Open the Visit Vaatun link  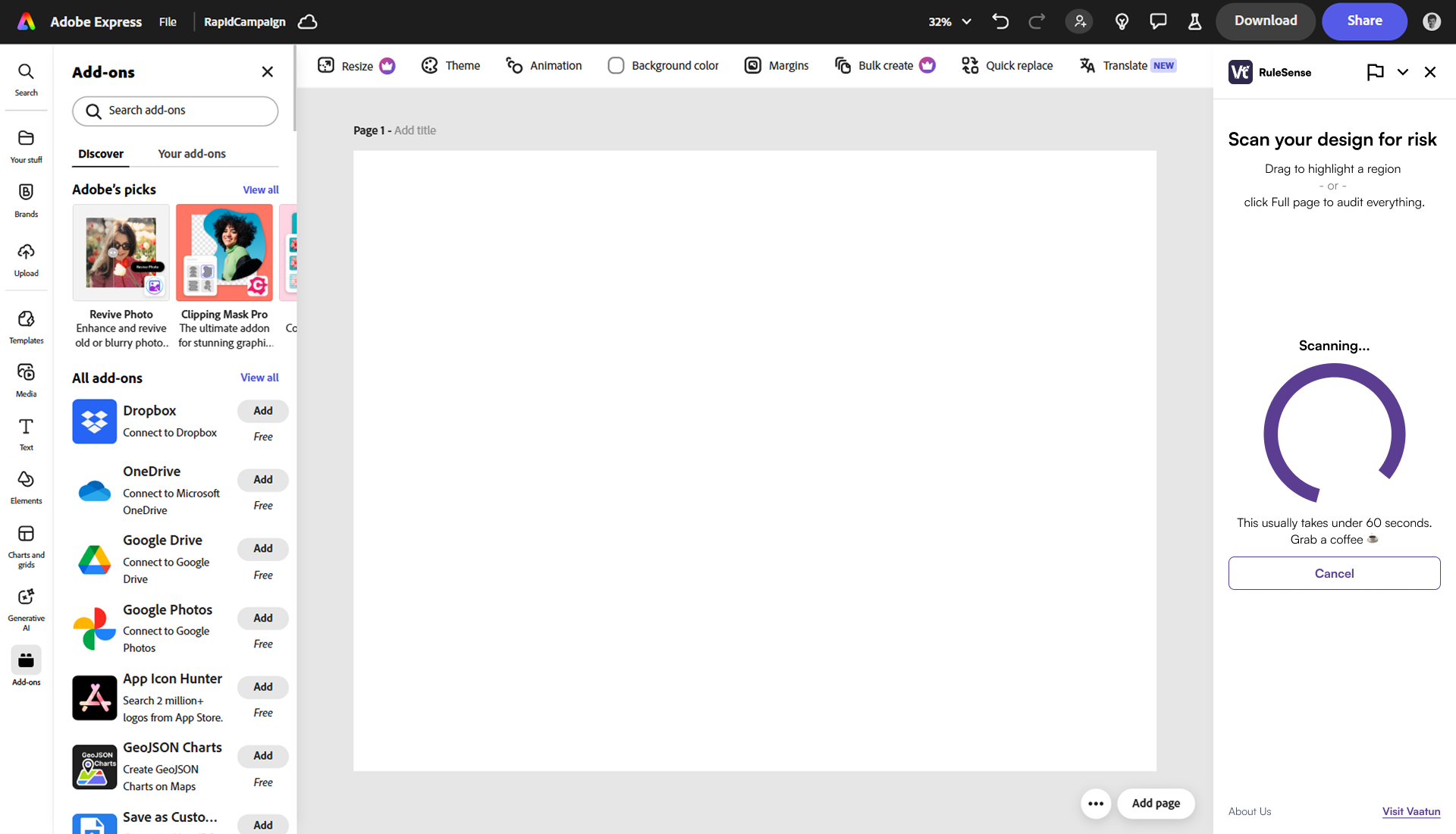[1410, 811]
